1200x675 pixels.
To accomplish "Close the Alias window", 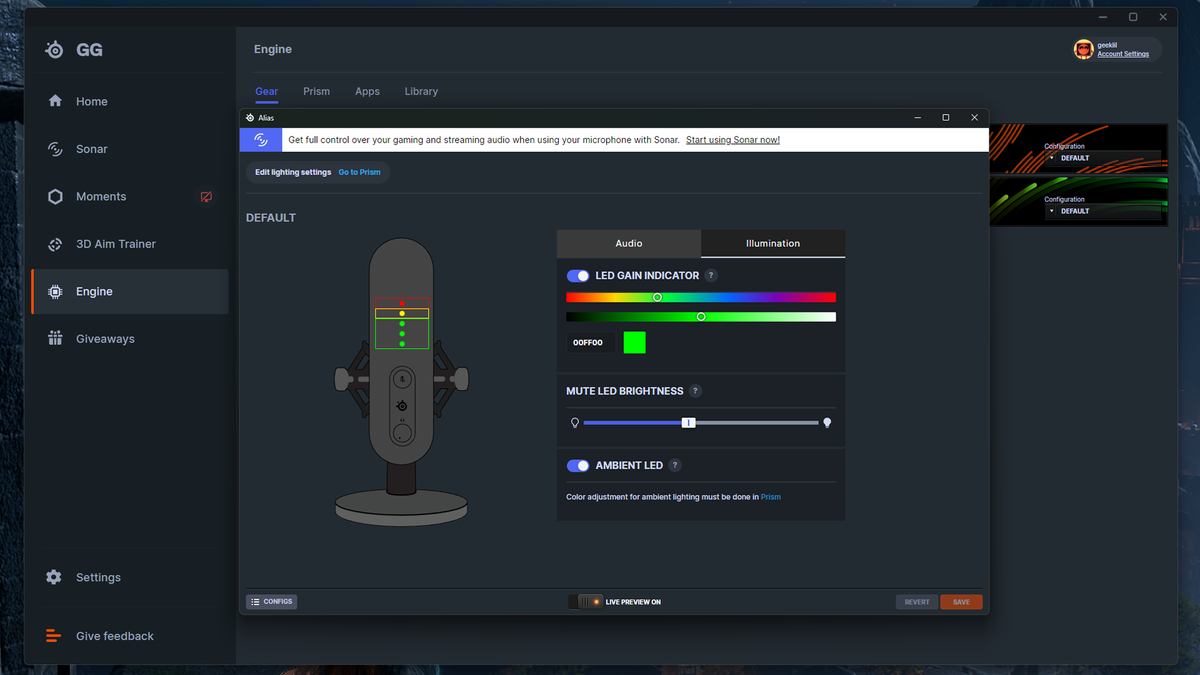I will click(x=975, y=118).
